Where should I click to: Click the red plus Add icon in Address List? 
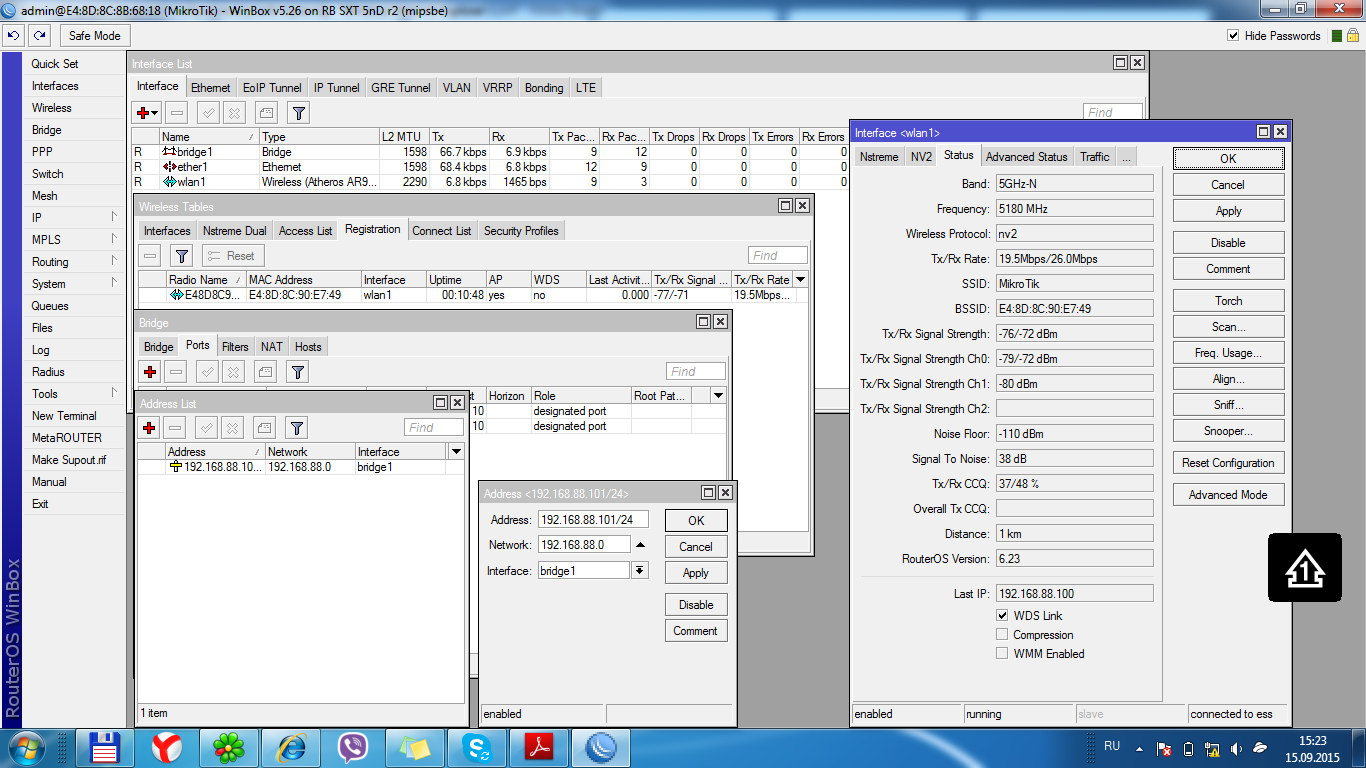pos(150,428)
